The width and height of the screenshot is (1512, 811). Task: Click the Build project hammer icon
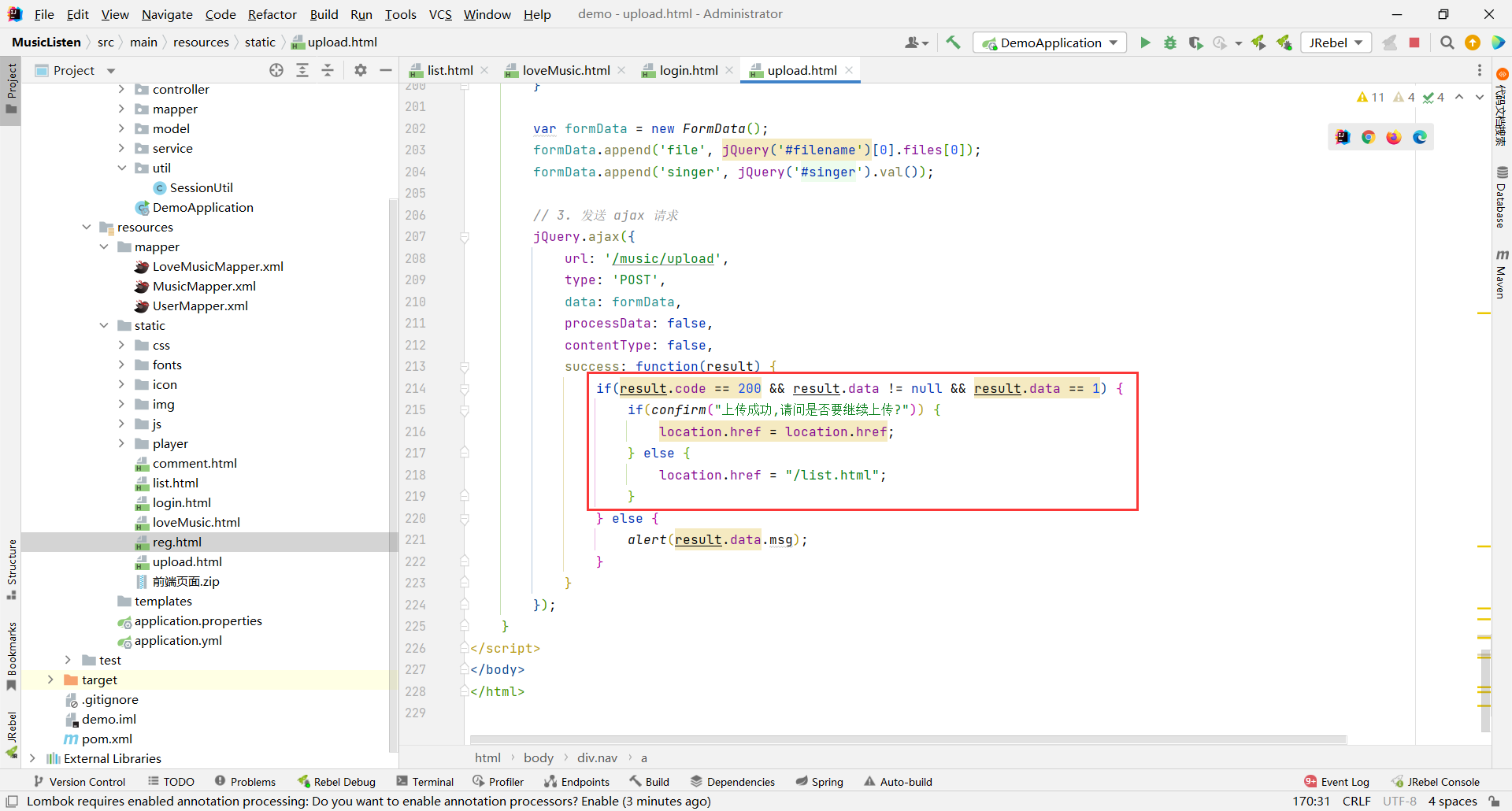(953, 43)
